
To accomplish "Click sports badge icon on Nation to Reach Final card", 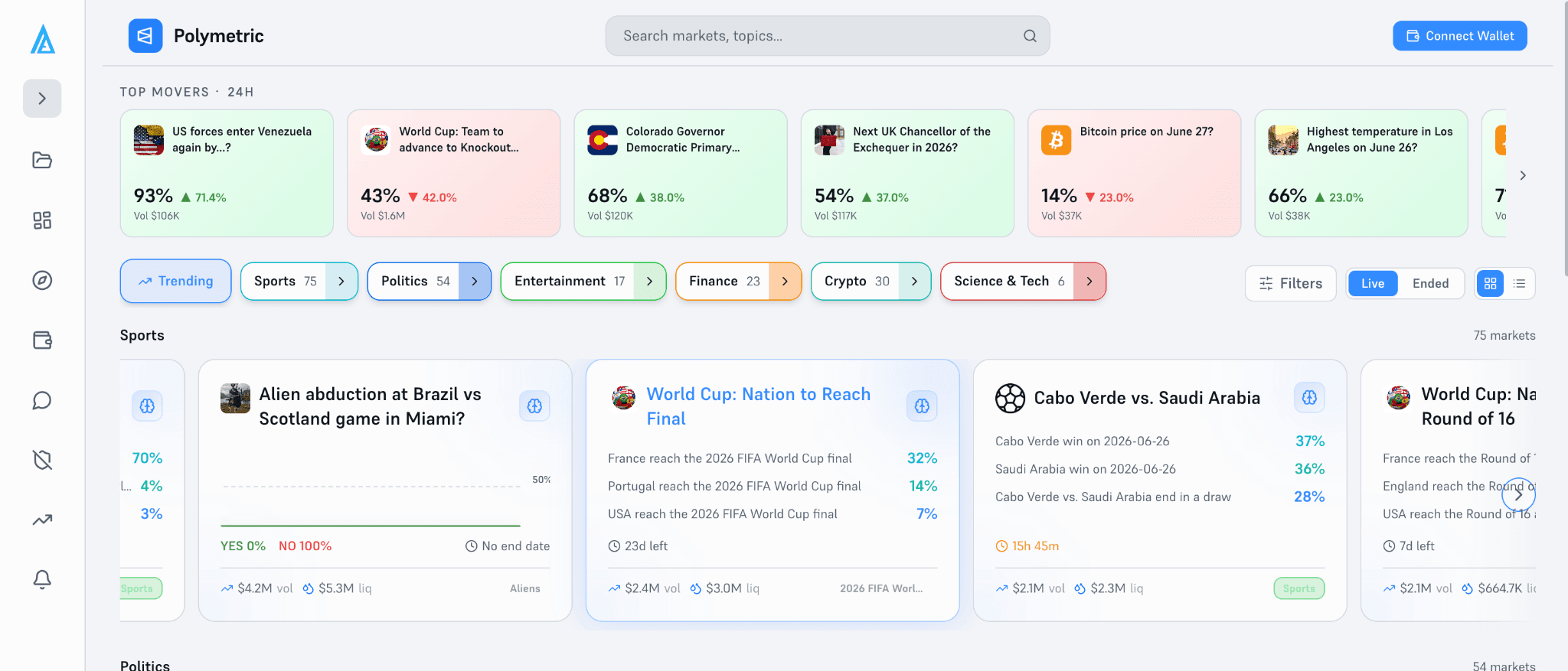I will 922,406.
